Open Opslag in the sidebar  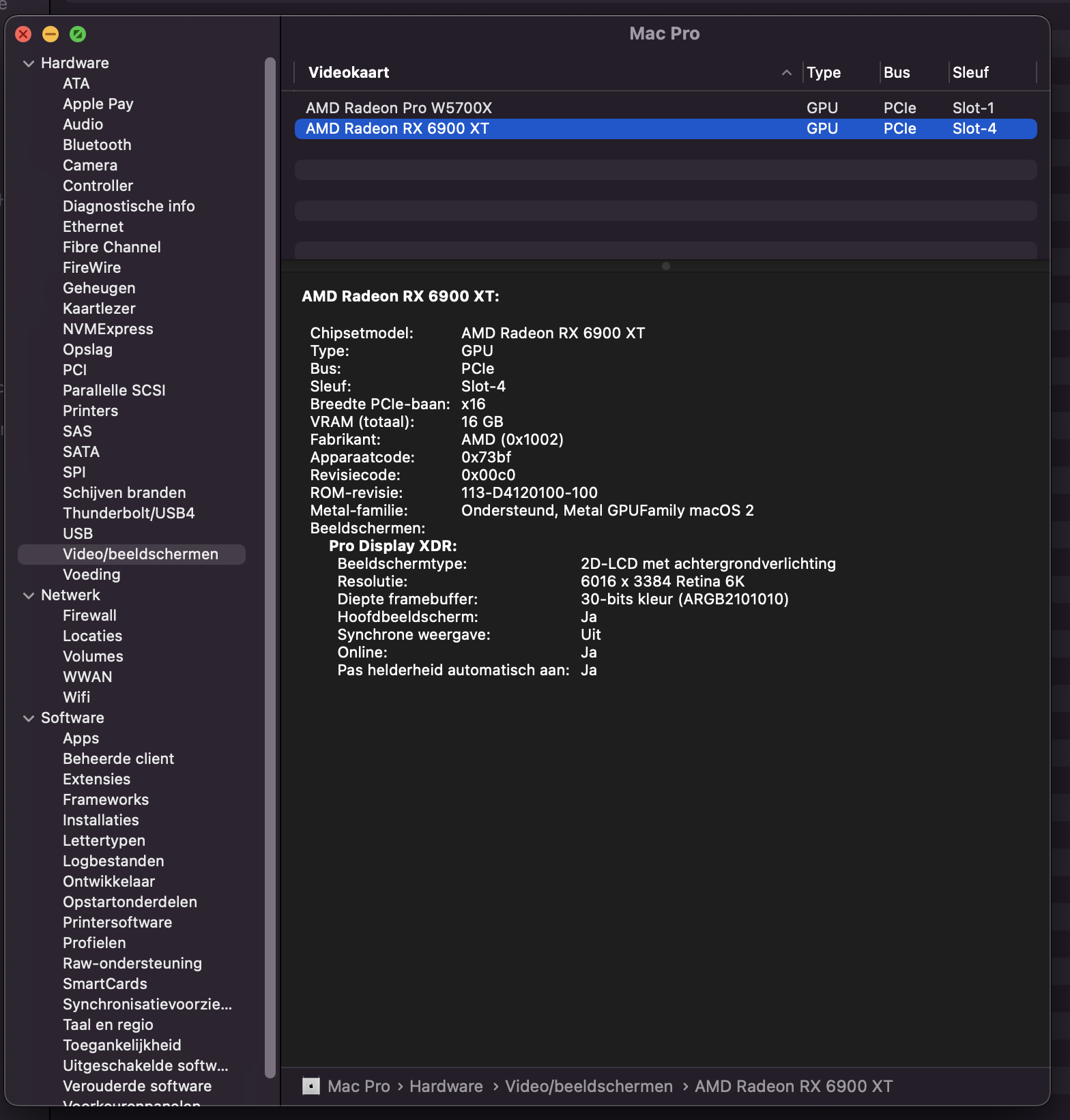[88, 349]
